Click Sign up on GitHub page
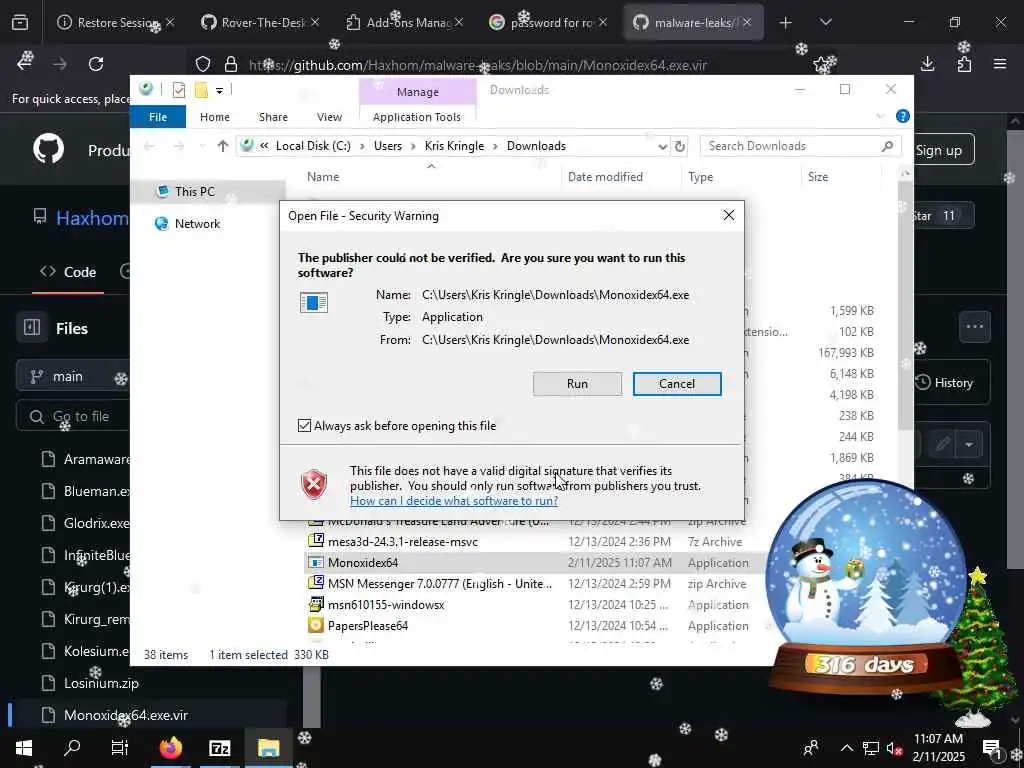This screenshot has width=1024, height=768. click(938, 150)
